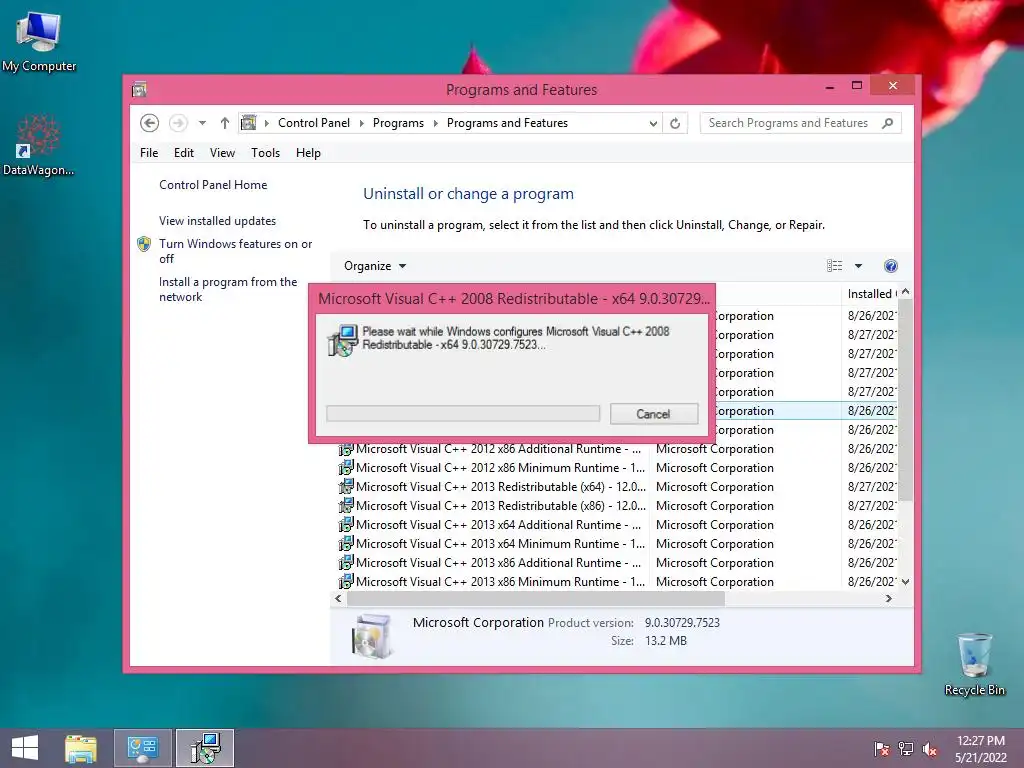Refresh the Programs and Features list
The height and width of the screenshot is (768, 1024).
675,123
